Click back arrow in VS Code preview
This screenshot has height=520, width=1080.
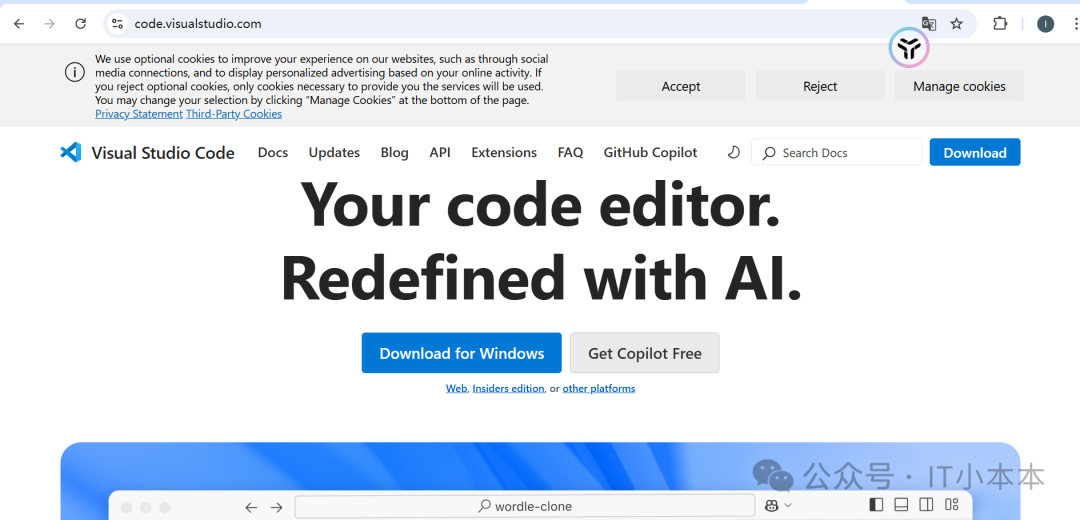point(251,508)
